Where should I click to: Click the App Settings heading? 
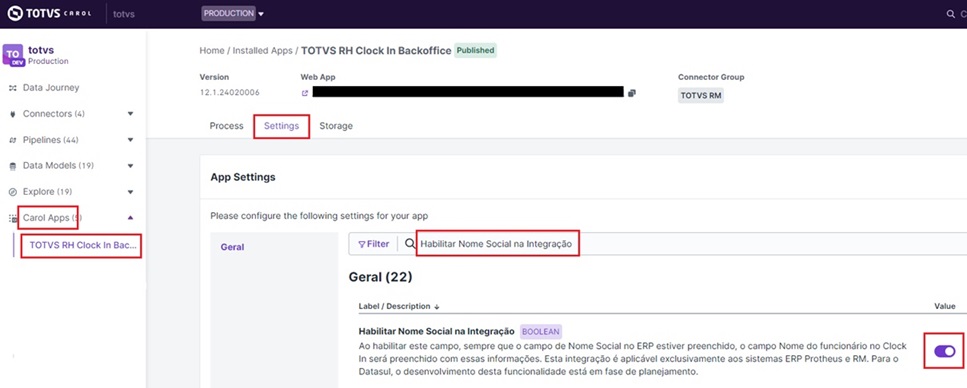click(243, 177)
